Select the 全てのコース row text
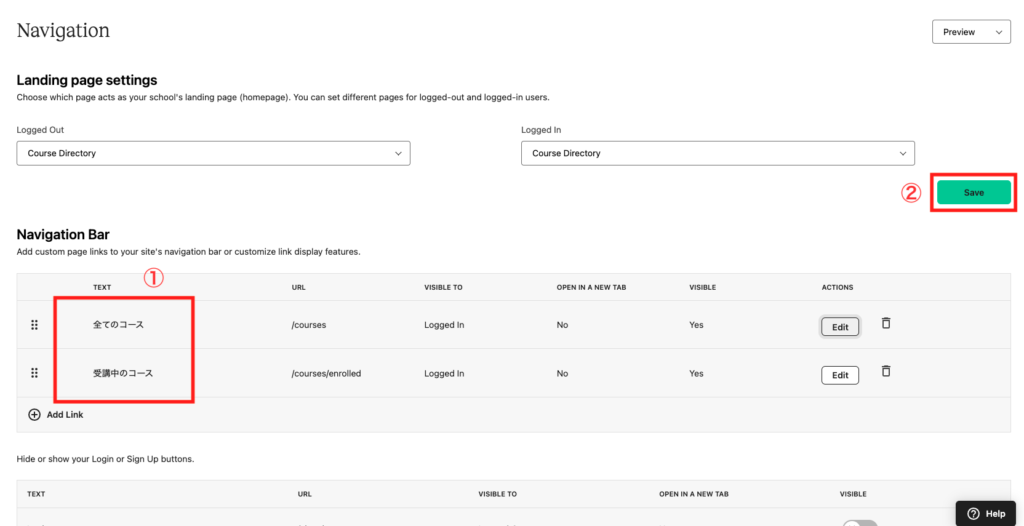The image size is (1024, 526). click(118, 325)
